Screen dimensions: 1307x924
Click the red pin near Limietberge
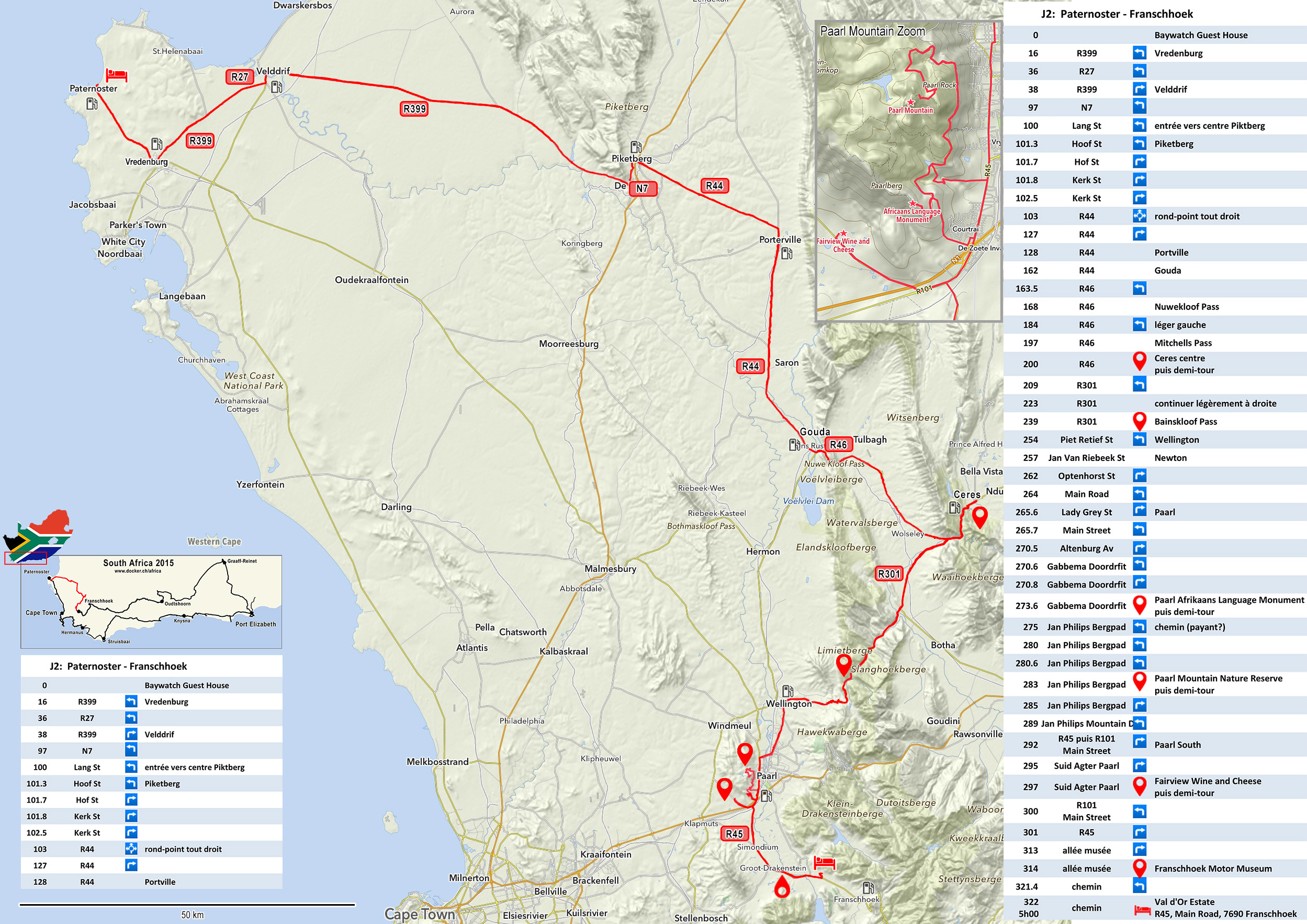point(843,664)
